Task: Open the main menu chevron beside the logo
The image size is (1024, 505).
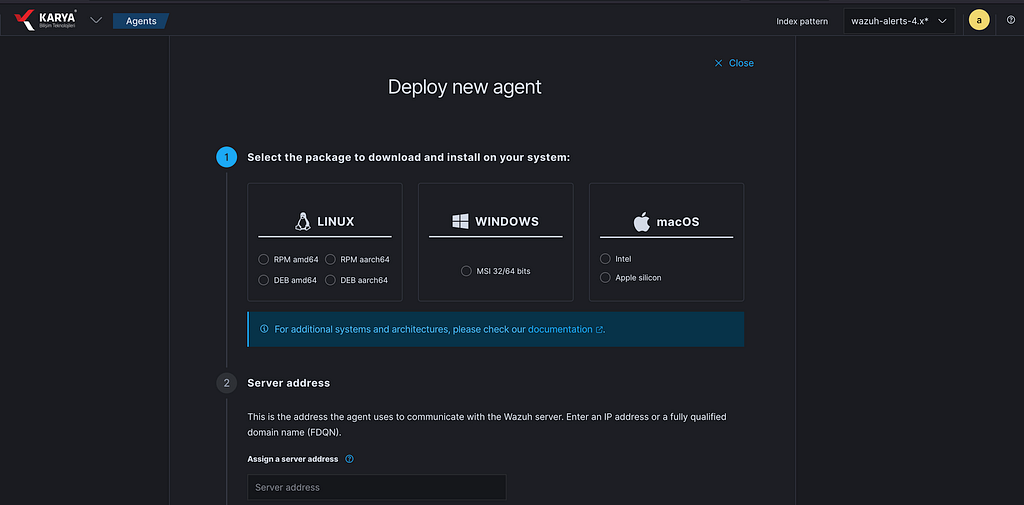Action: click(x=96, y=20)
